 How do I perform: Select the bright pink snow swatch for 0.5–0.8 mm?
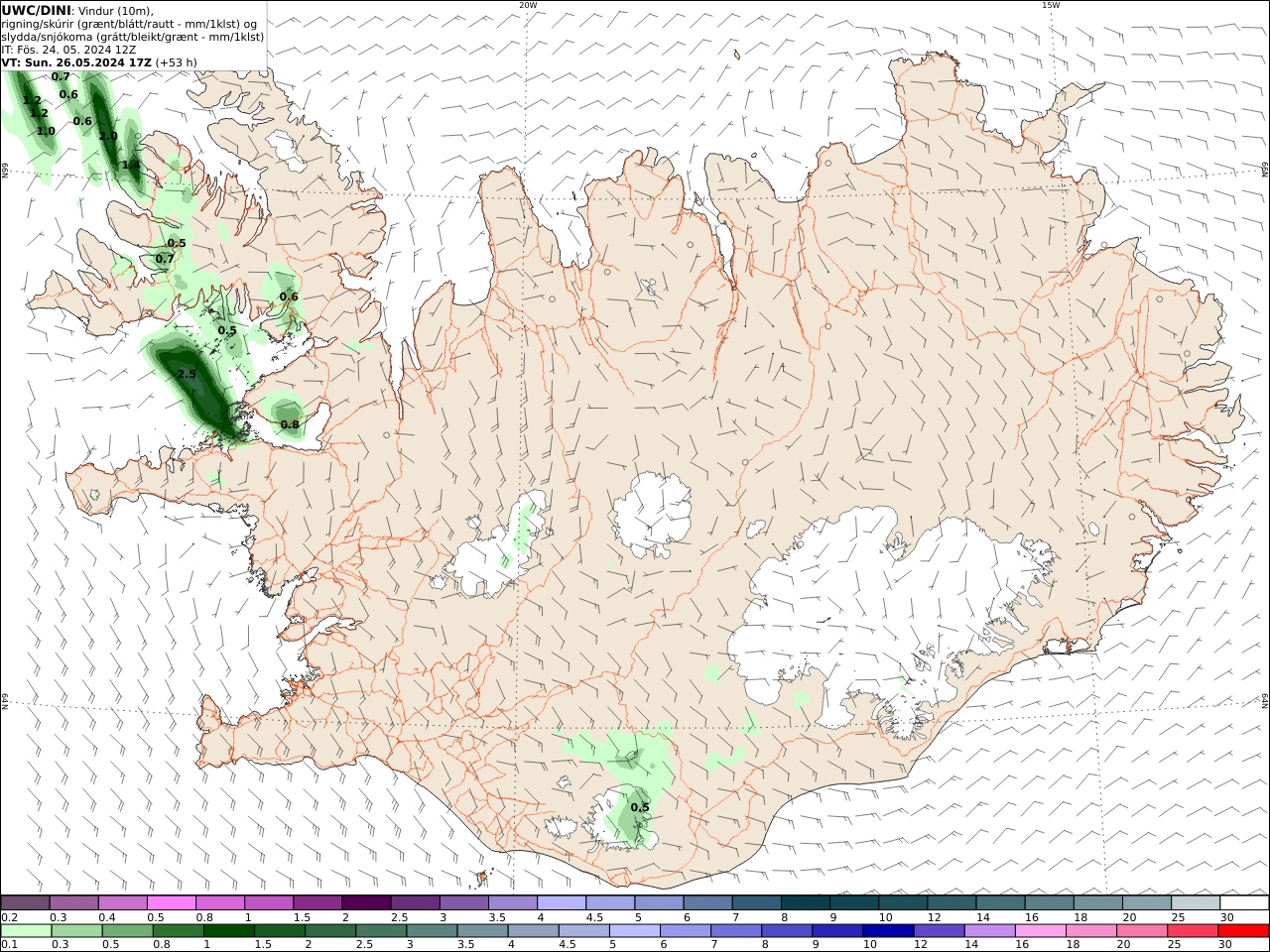tap(172, 902)
